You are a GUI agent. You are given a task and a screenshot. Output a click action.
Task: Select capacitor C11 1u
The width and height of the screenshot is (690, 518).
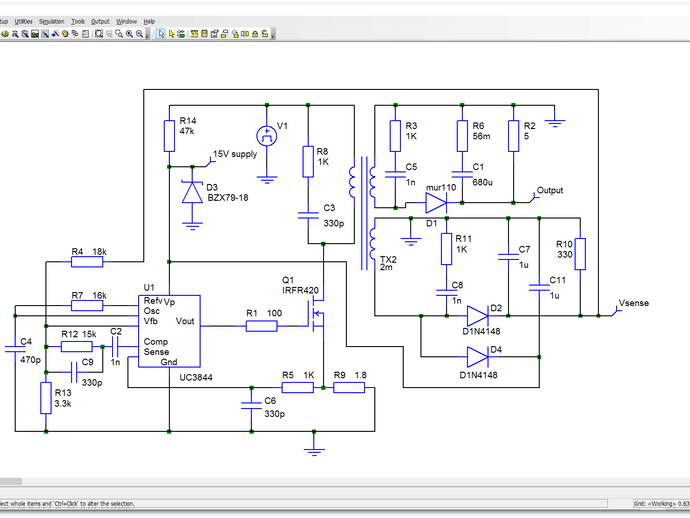pyautogui.click(x=539, y=288)
